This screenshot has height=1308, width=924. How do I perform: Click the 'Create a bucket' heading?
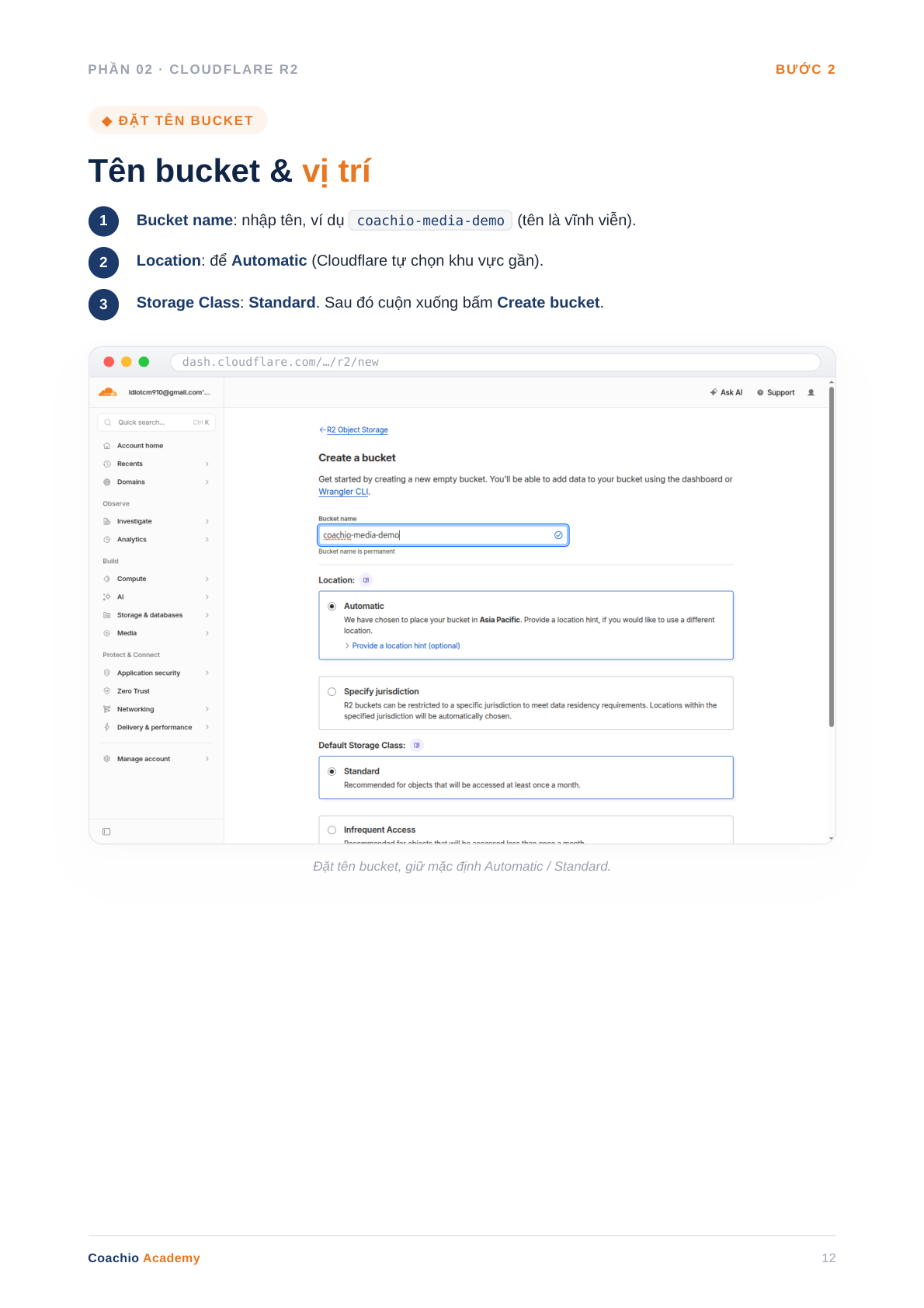click(357, 458)
